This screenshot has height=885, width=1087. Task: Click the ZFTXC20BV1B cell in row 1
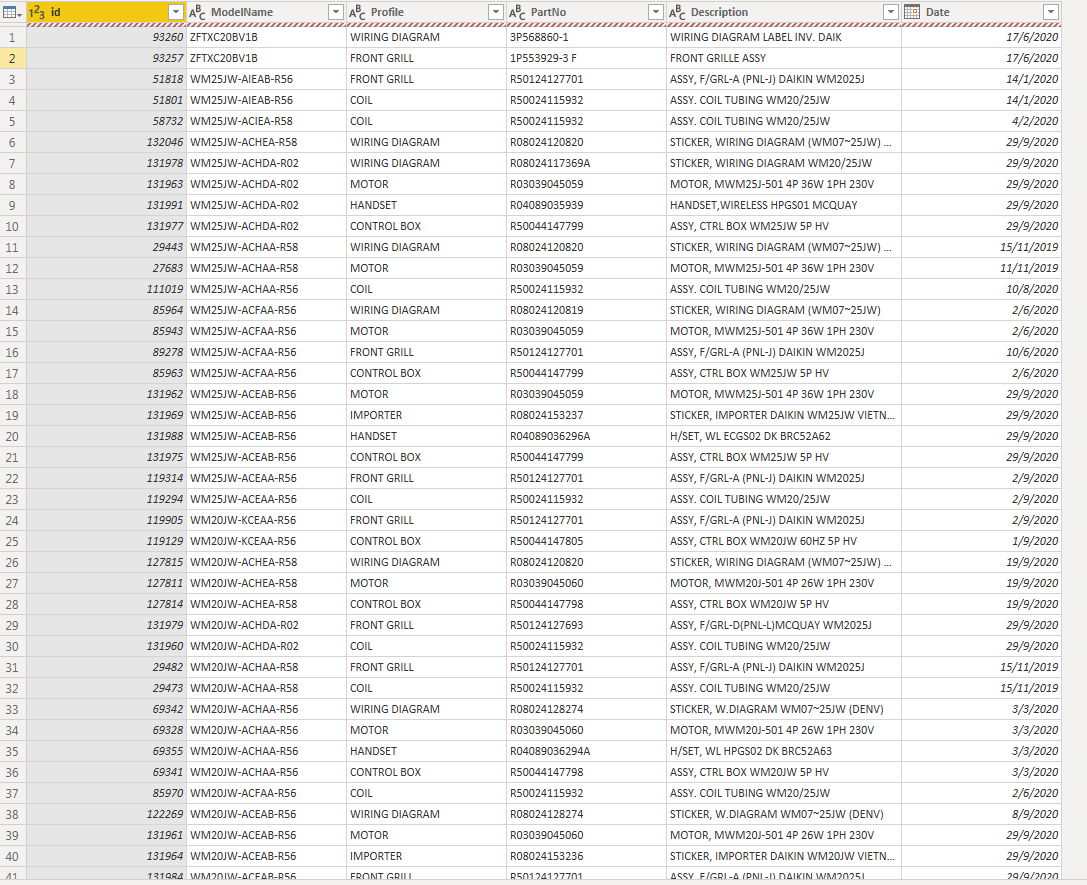[x=266, y=37]
